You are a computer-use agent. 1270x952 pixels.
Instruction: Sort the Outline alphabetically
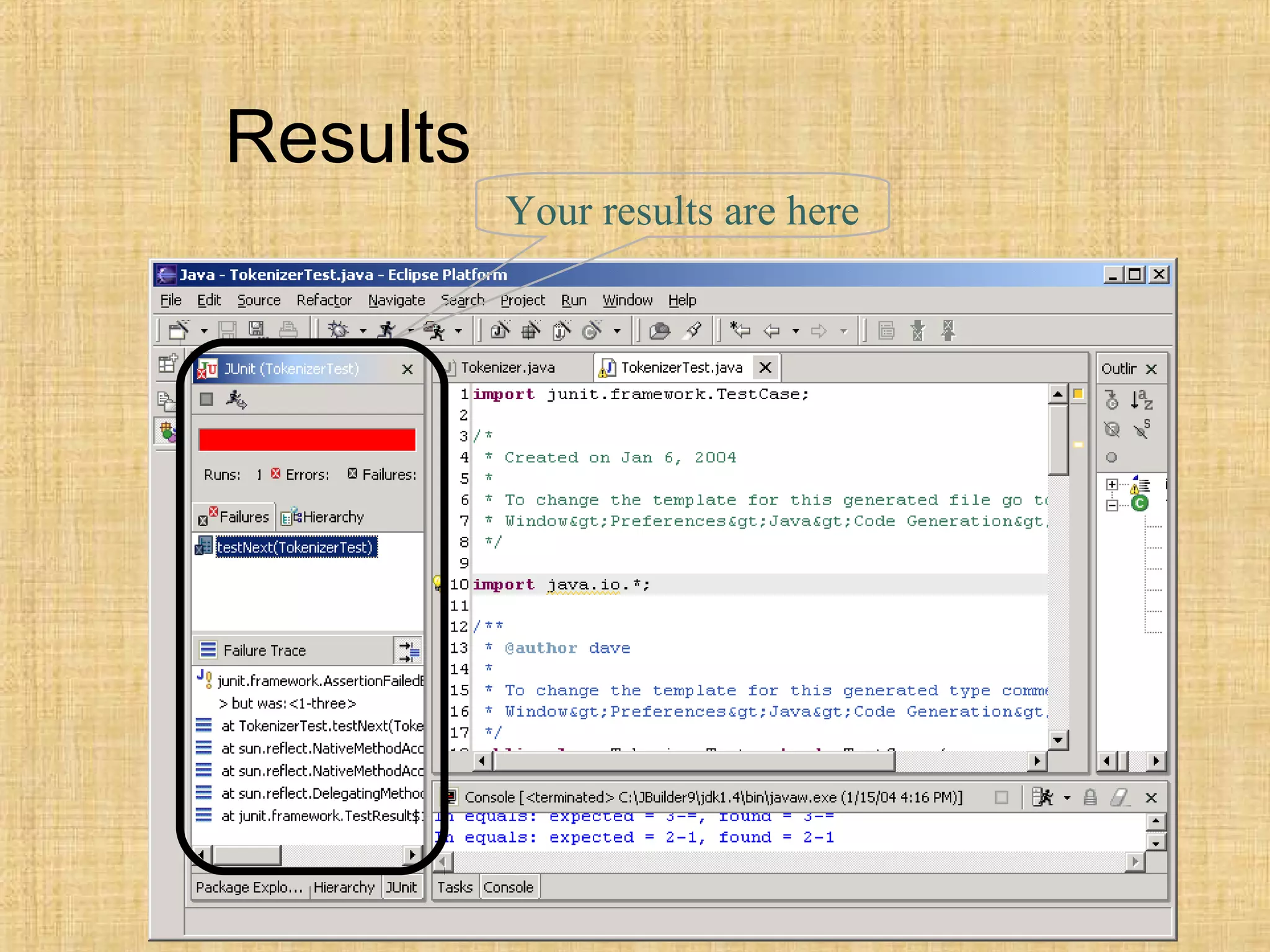1141,400
